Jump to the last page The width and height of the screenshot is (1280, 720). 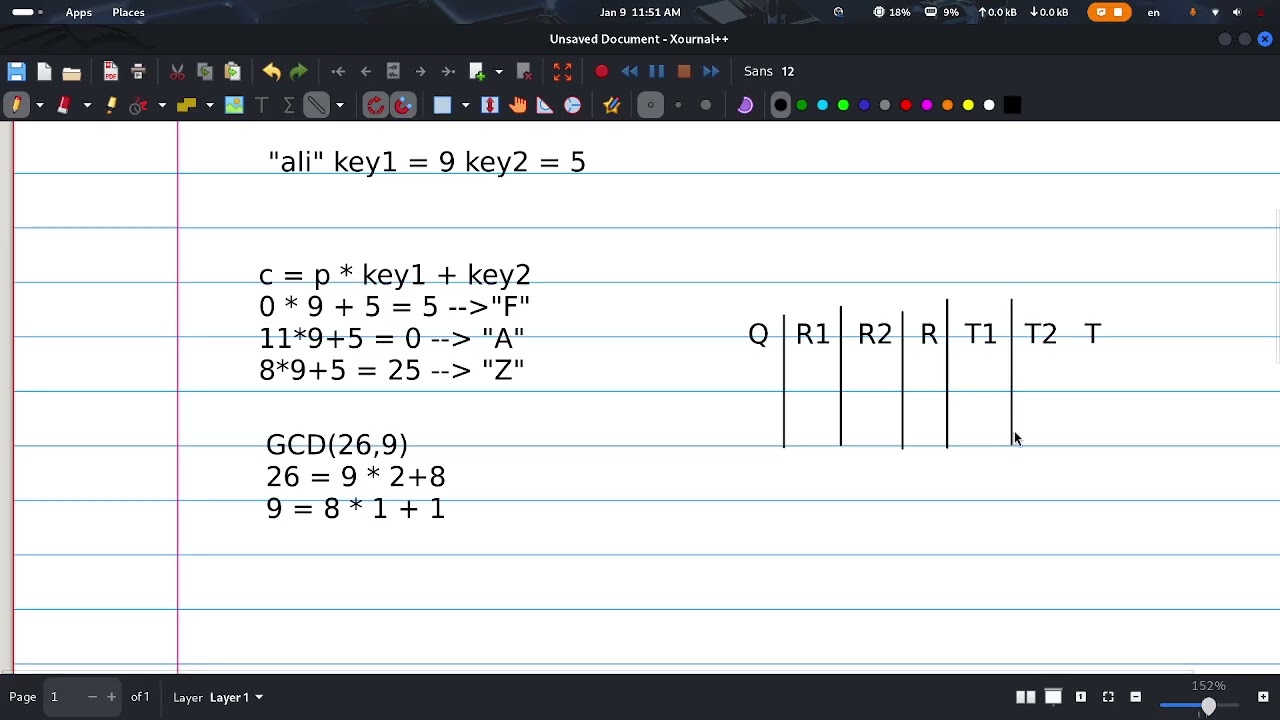448,71
